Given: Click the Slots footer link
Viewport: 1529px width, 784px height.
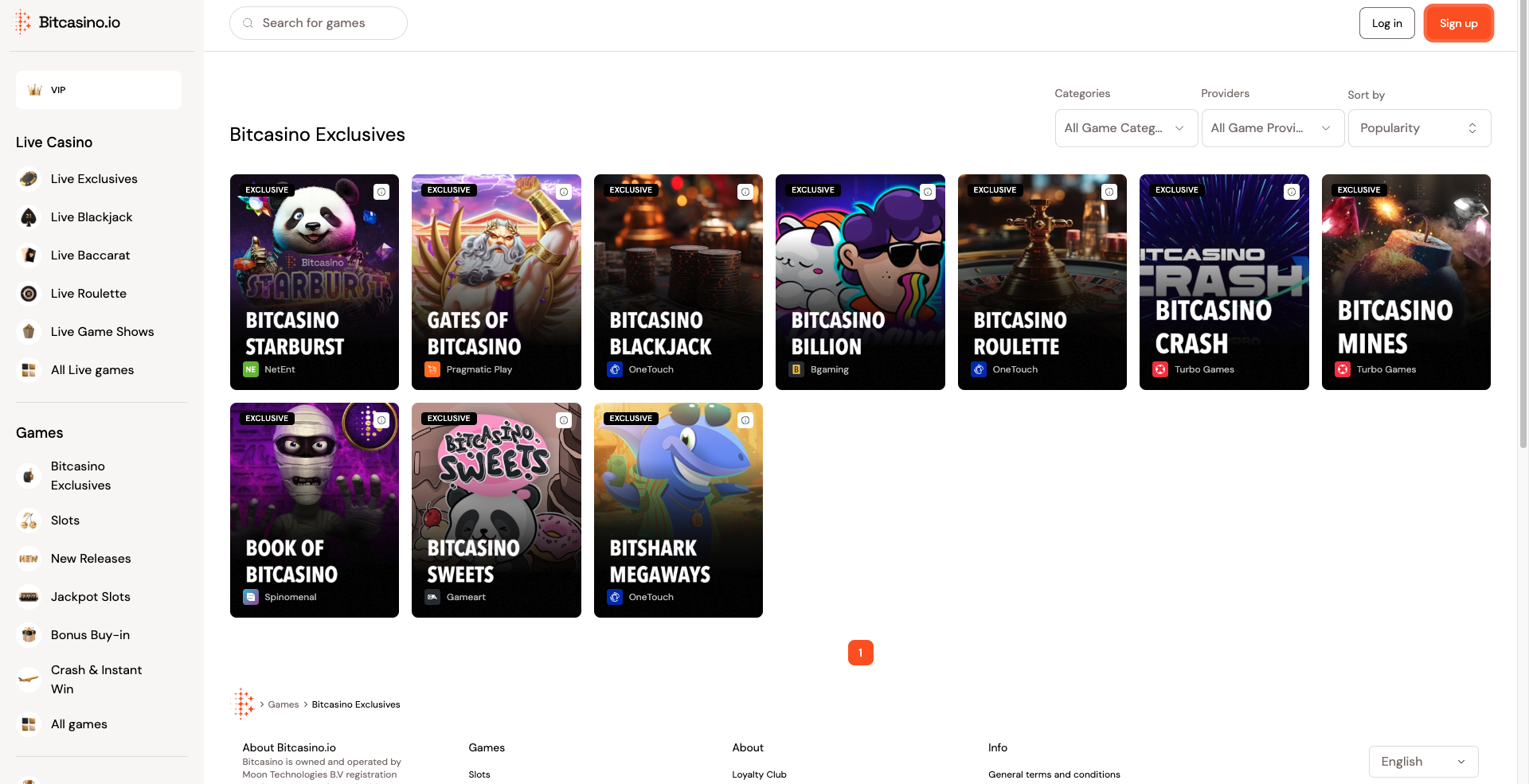Looking at the screenshot, I should tap(479, 774).
